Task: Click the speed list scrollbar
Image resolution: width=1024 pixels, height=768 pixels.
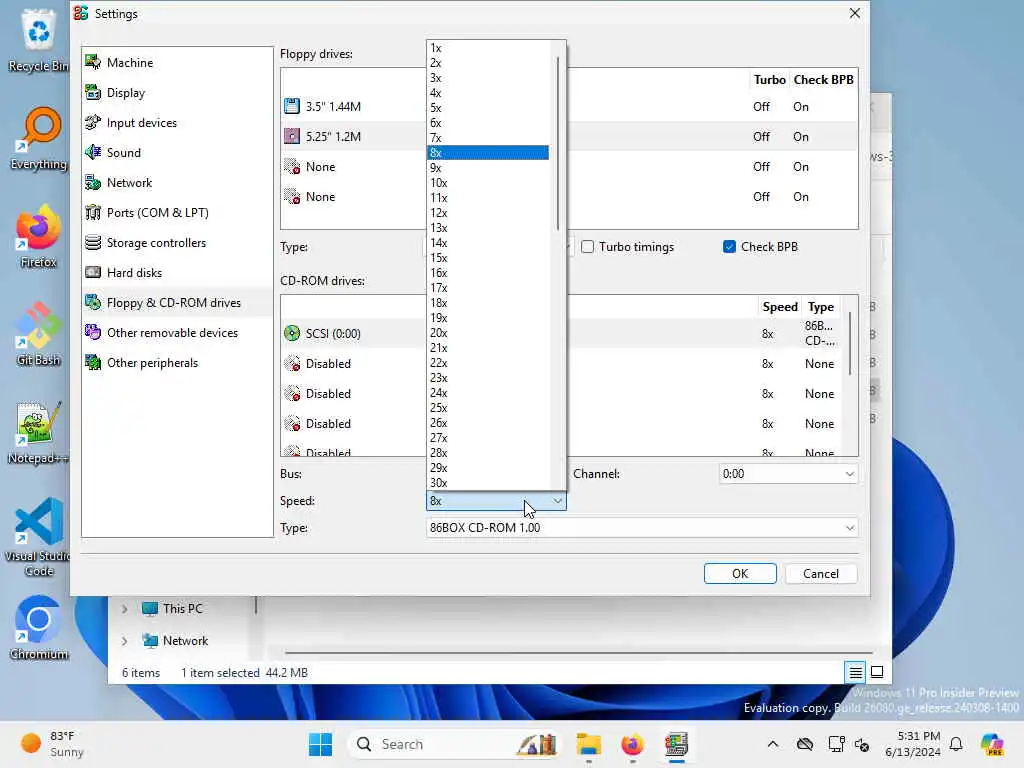Action: tap(558, 144)
